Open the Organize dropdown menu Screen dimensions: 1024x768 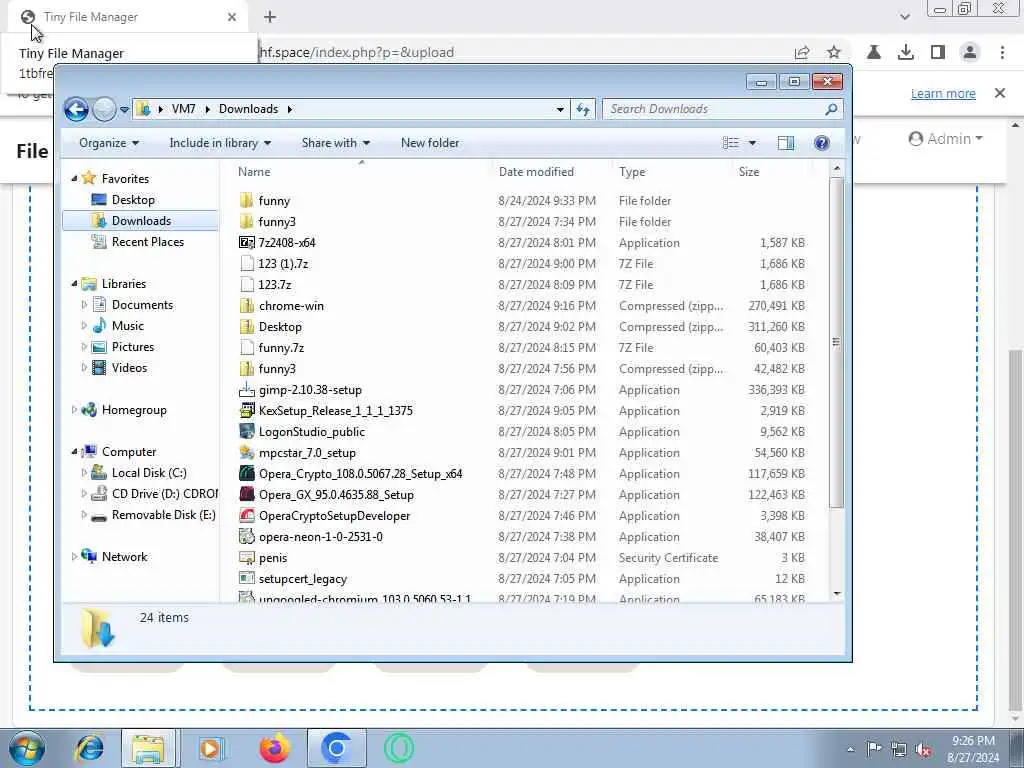109,143
